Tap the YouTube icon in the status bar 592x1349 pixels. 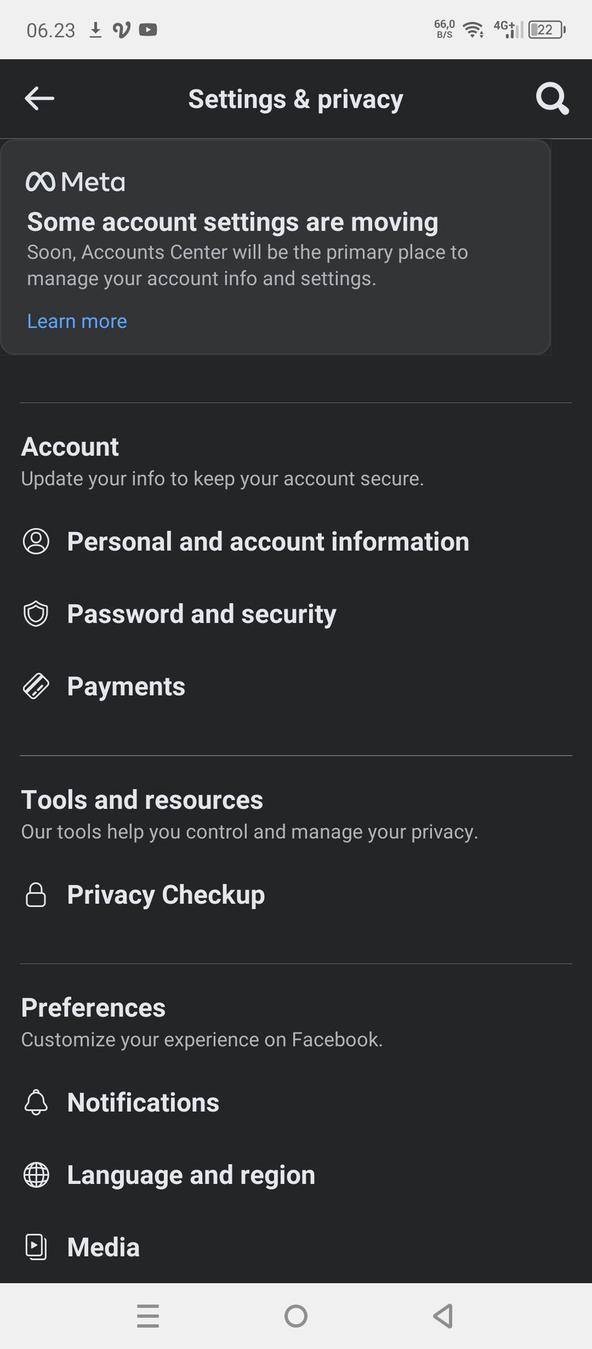(146, 30)
